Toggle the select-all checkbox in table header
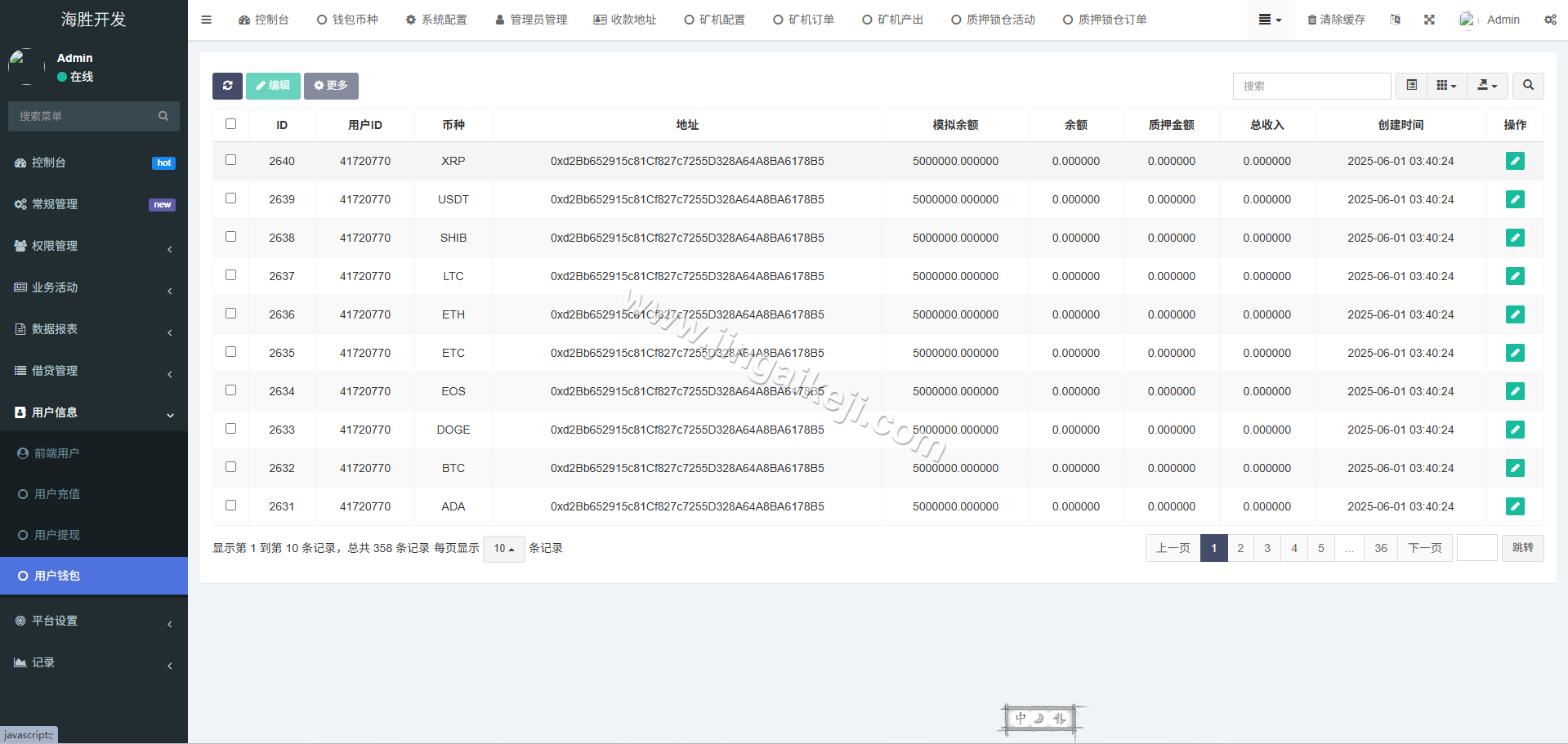Viewport: 1568px width, 744px height. (x=230, y=123)
